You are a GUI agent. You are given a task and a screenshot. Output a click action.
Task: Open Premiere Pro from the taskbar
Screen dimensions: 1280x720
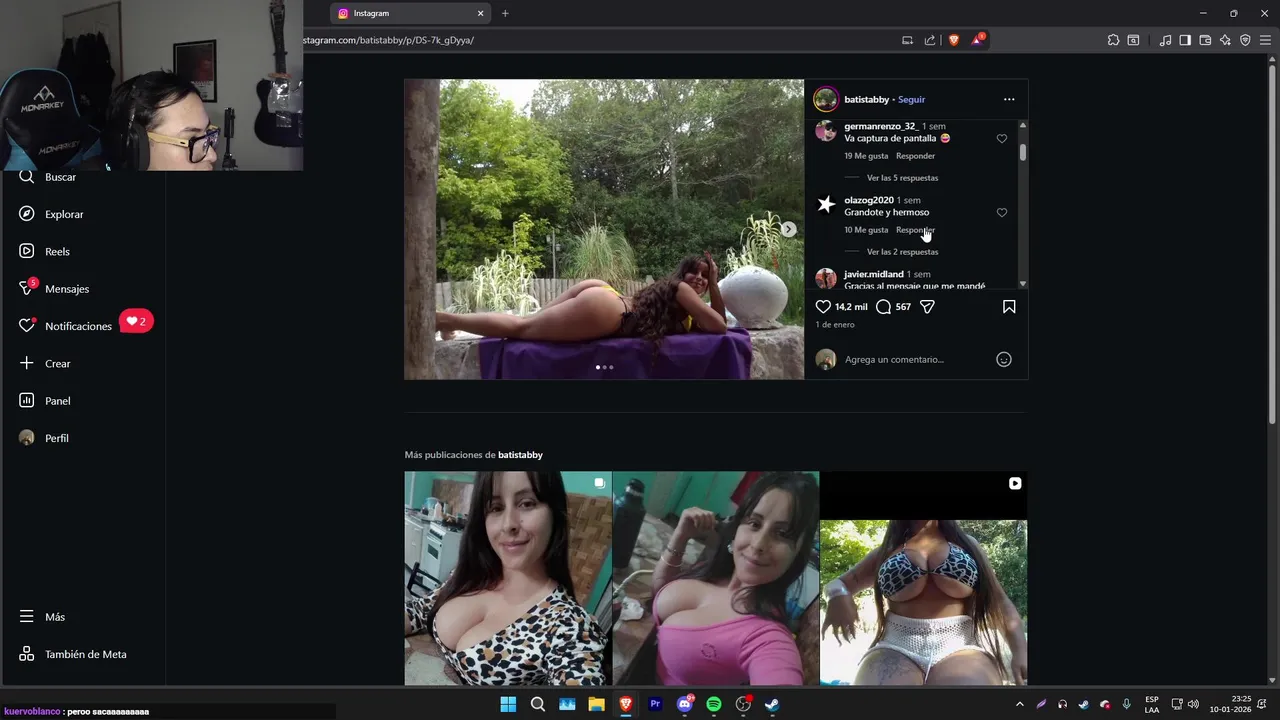click(x=655, y=704)
